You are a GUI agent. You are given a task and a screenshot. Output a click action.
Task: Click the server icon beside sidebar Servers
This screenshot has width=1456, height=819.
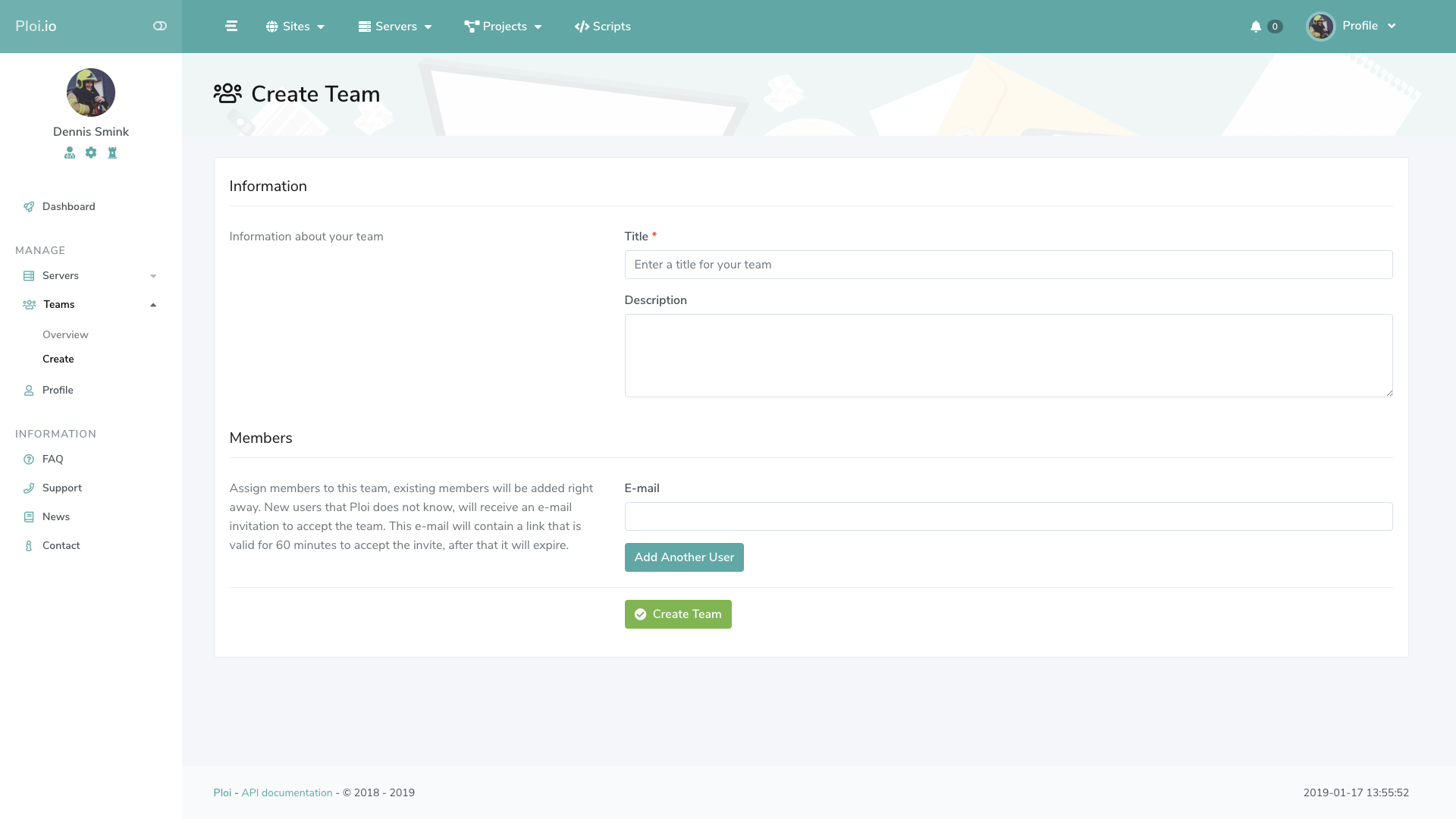click(x=29, y=276)
